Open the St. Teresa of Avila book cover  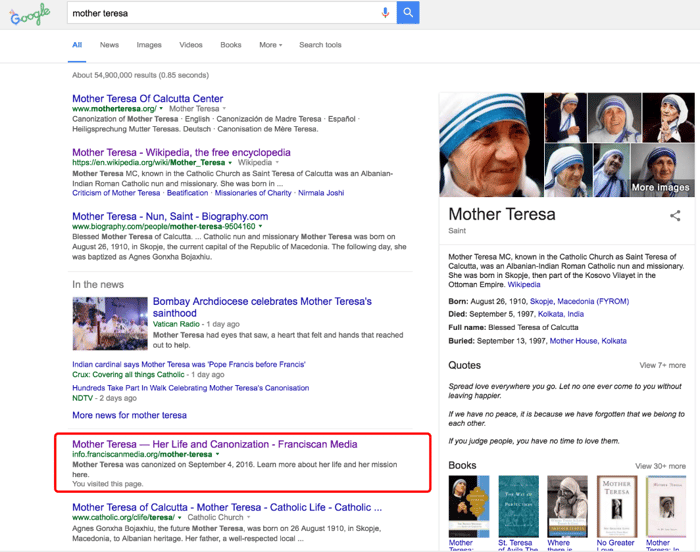pyautogui.click(x=518, y=506)
